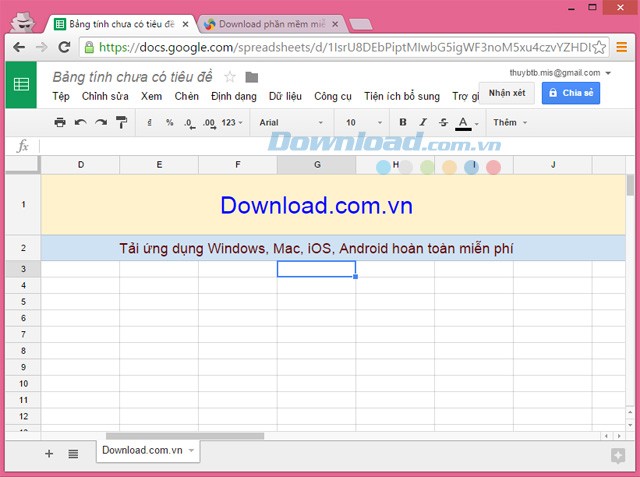Switch to Download.com.vn sheet tab
The image size is (640, 477).
pyautogui.click(x=142, y=450)
